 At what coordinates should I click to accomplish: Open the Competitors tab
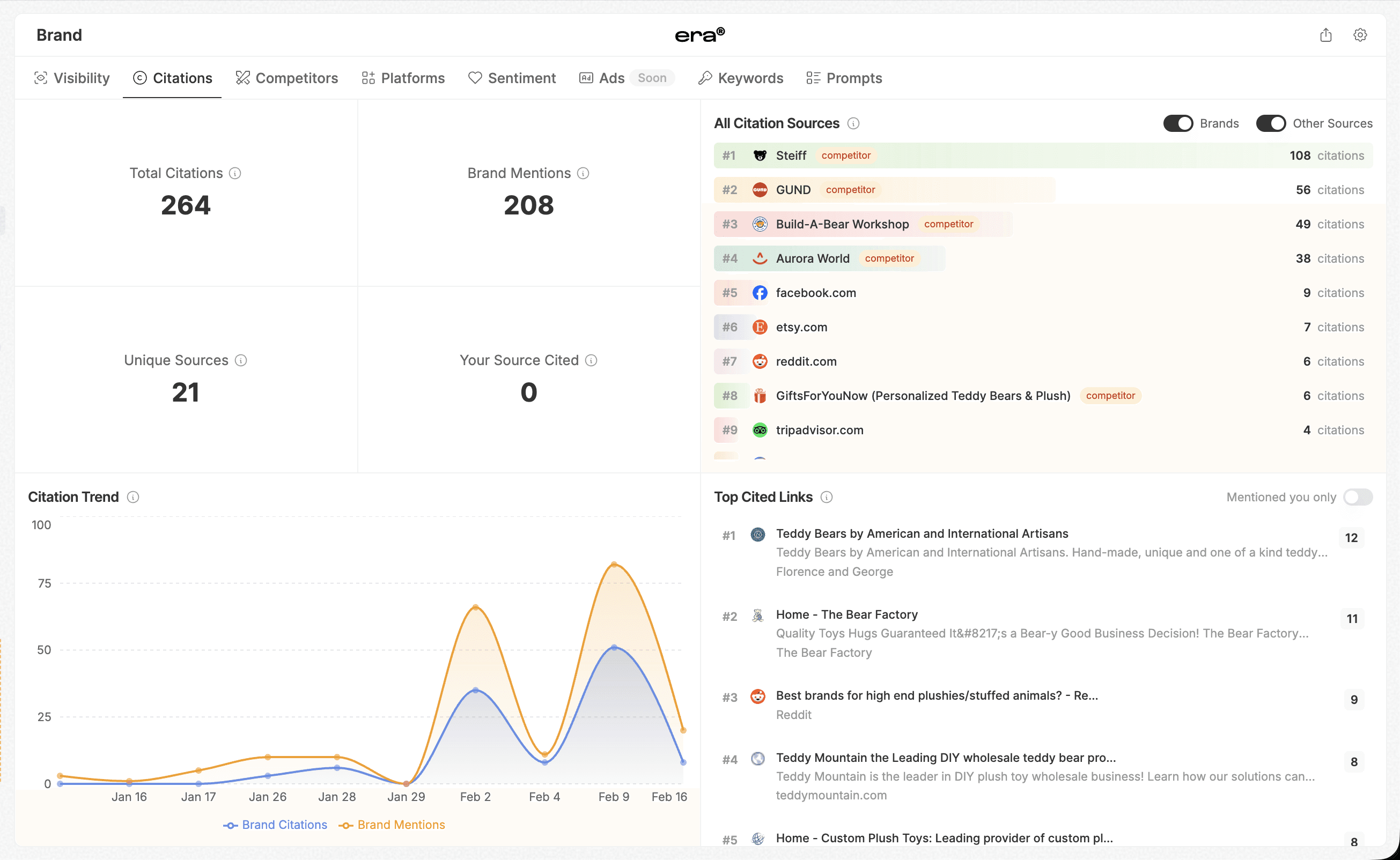[x=287, y=78]
